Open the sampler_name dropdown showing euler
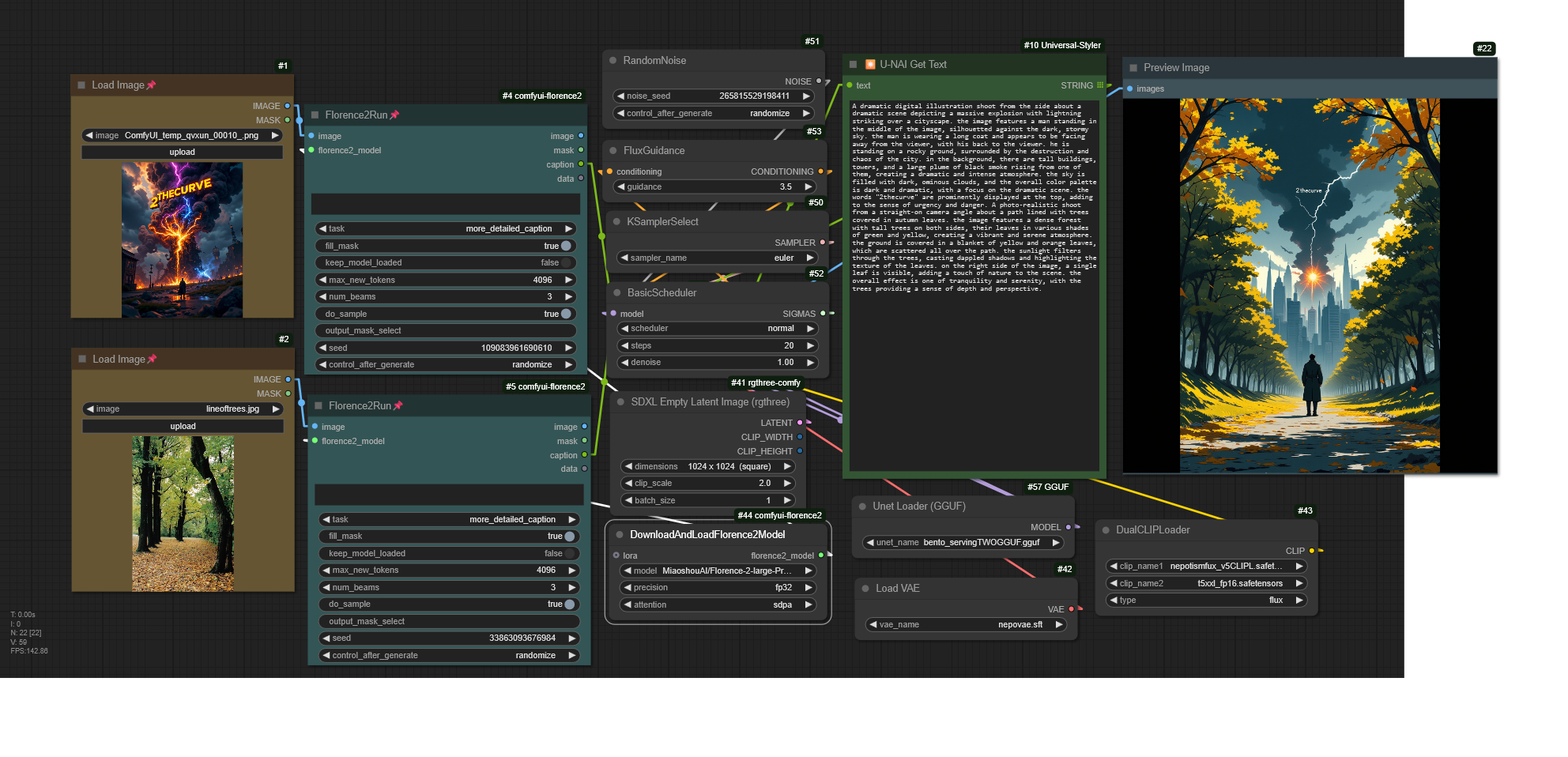The height and width of the screenshot is (757, 1568). pyautogui.click(x=717, y=258)
